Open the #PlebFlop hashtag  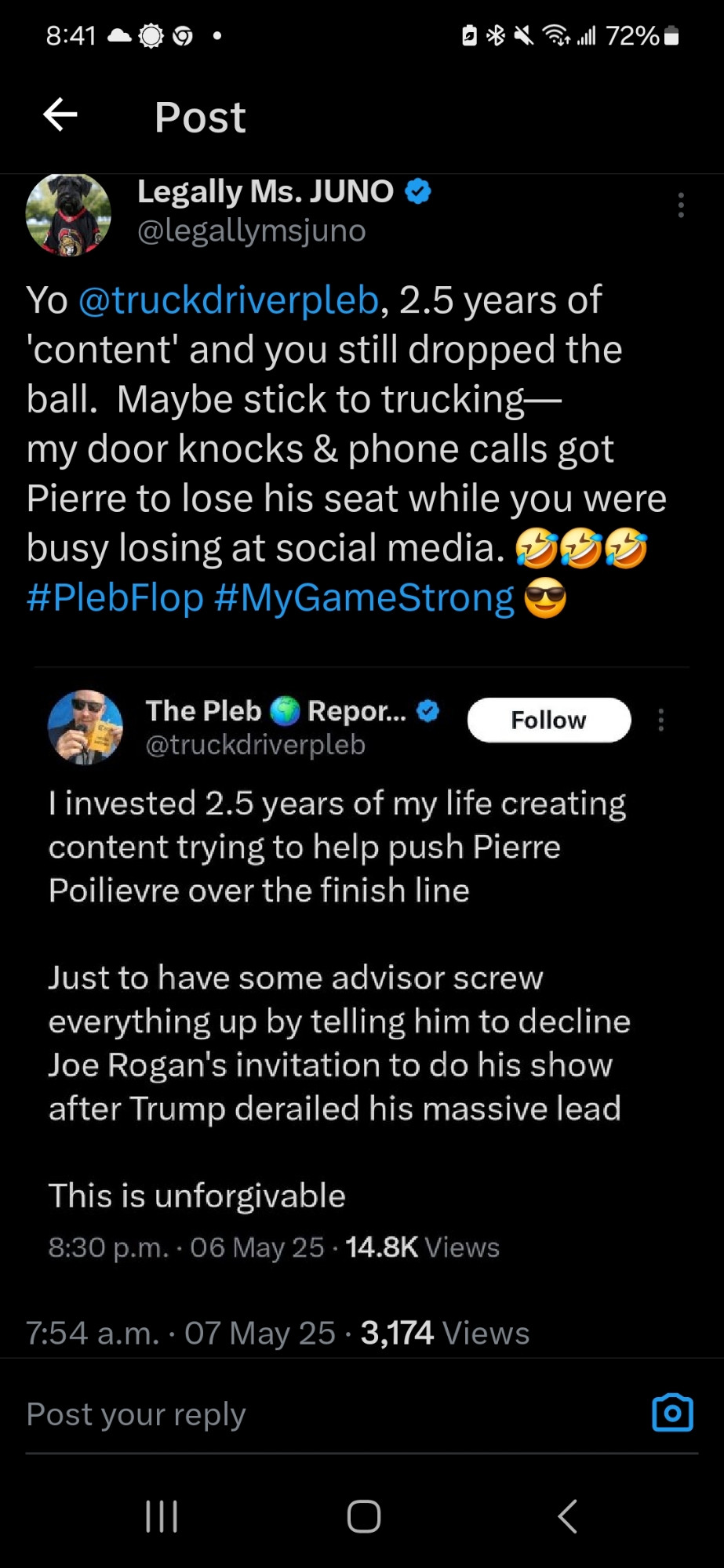(115, 597)
